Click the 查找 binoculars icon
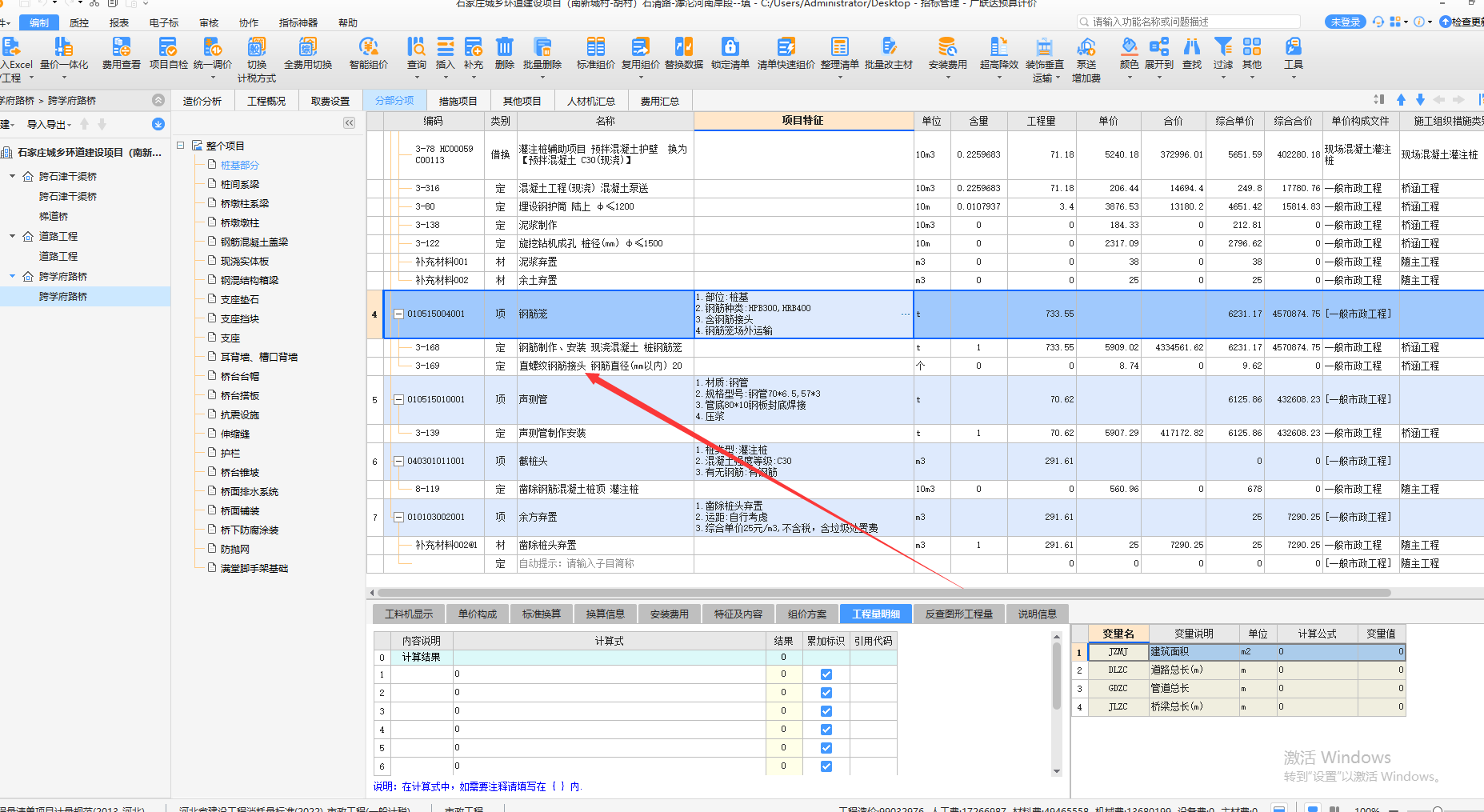 tap(1192, 53)
